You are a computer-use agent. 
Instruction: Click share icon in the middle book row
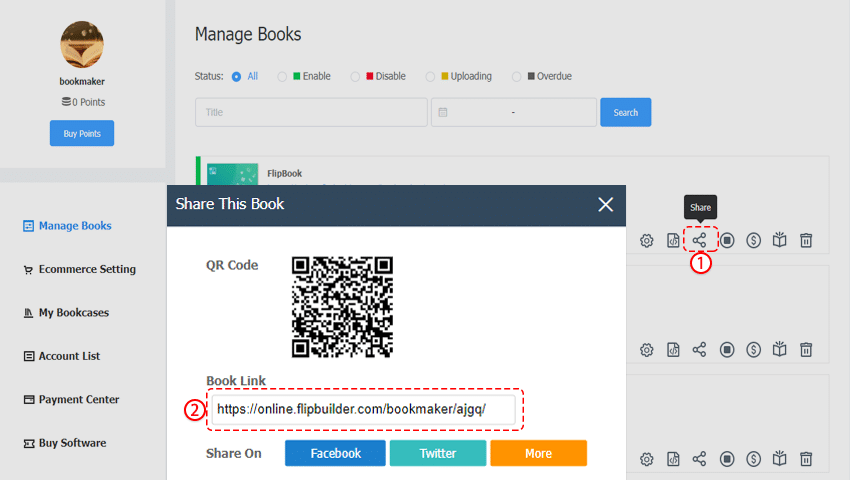699,349
